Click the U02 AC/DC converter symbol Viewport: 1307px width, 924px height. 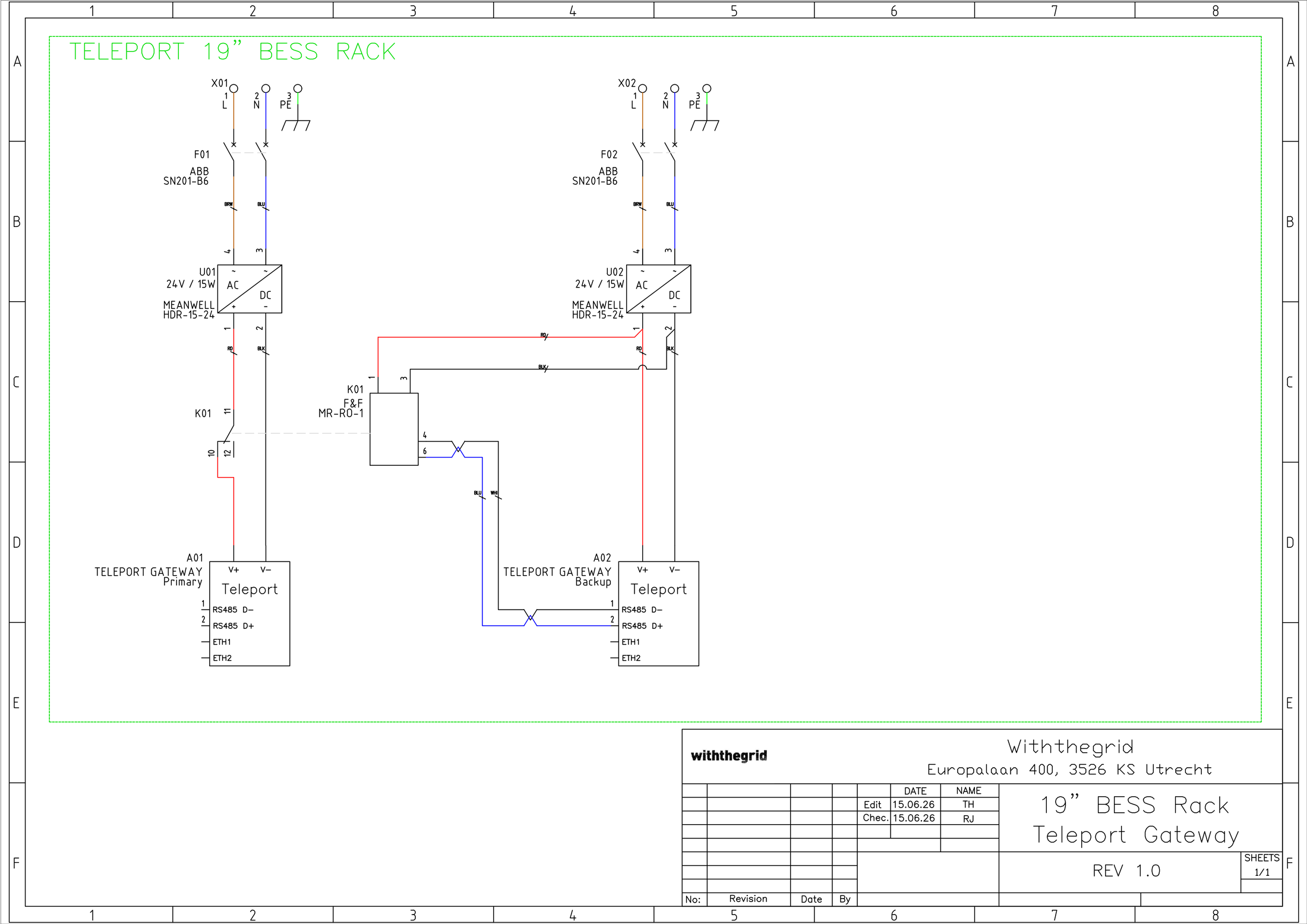point(658,289)
